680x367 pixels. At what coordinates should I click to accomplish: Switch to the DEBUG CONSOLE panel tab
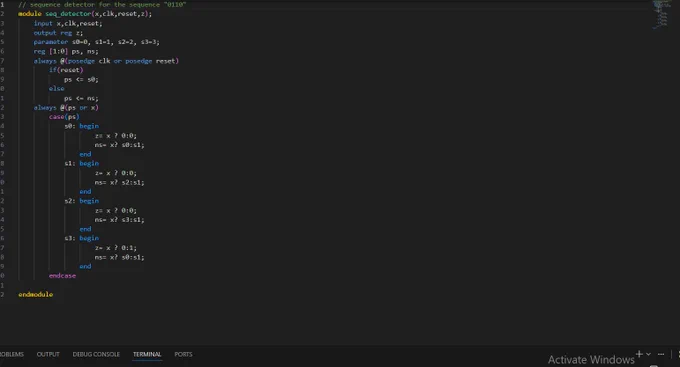pyautogui.click(x=96, y=354)
